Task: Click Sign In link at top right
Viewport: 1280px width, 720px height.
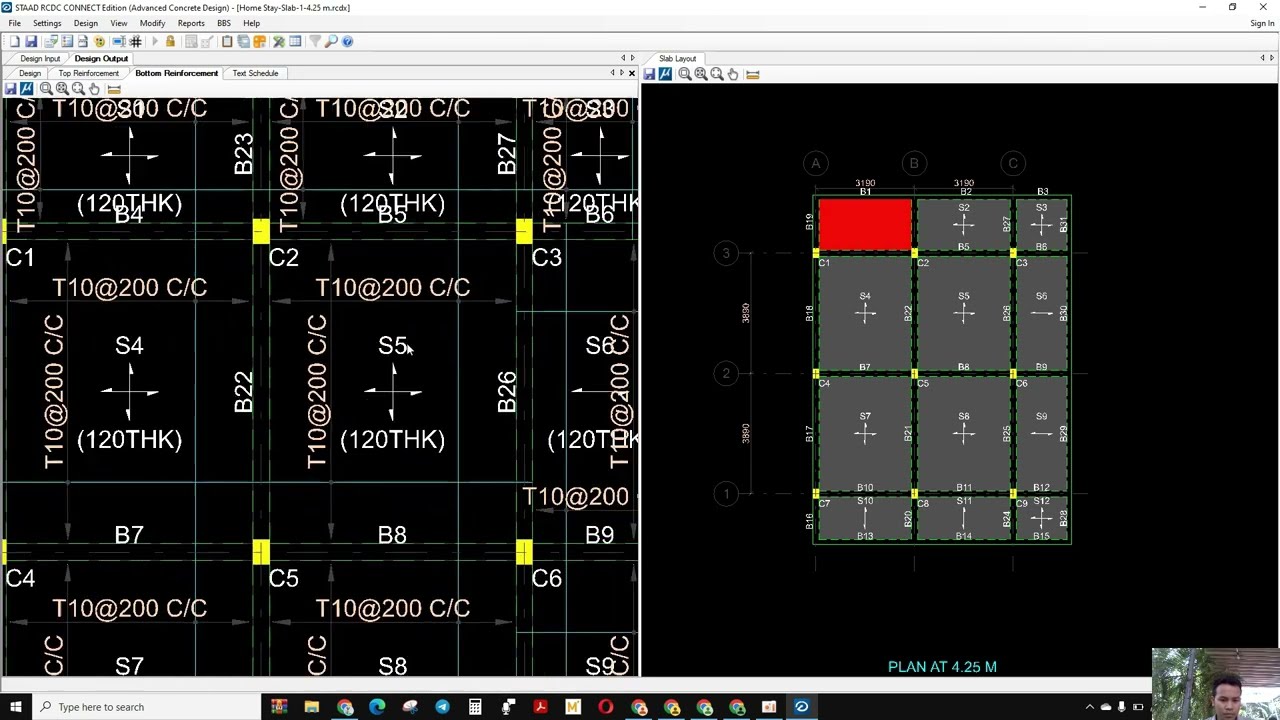Action: pos(1262,23)
